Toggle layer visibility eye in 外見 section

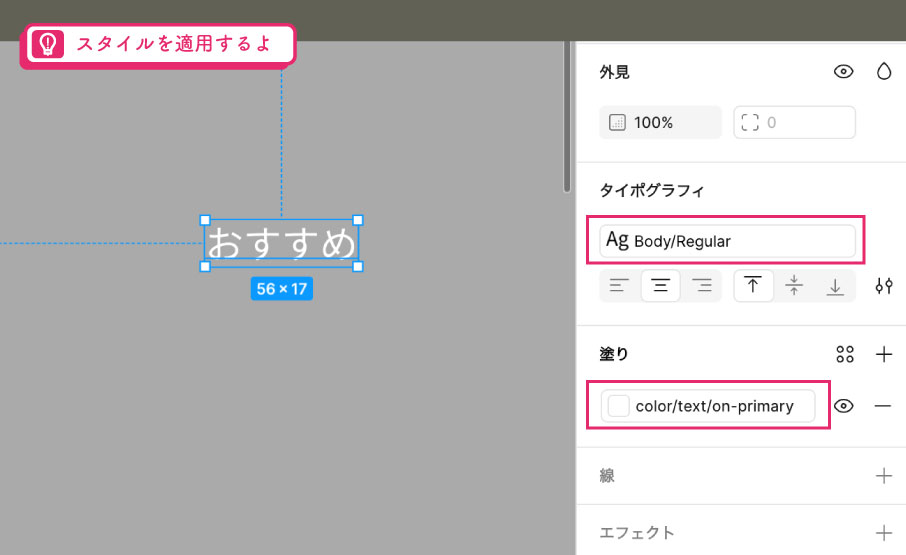point(844,72)
